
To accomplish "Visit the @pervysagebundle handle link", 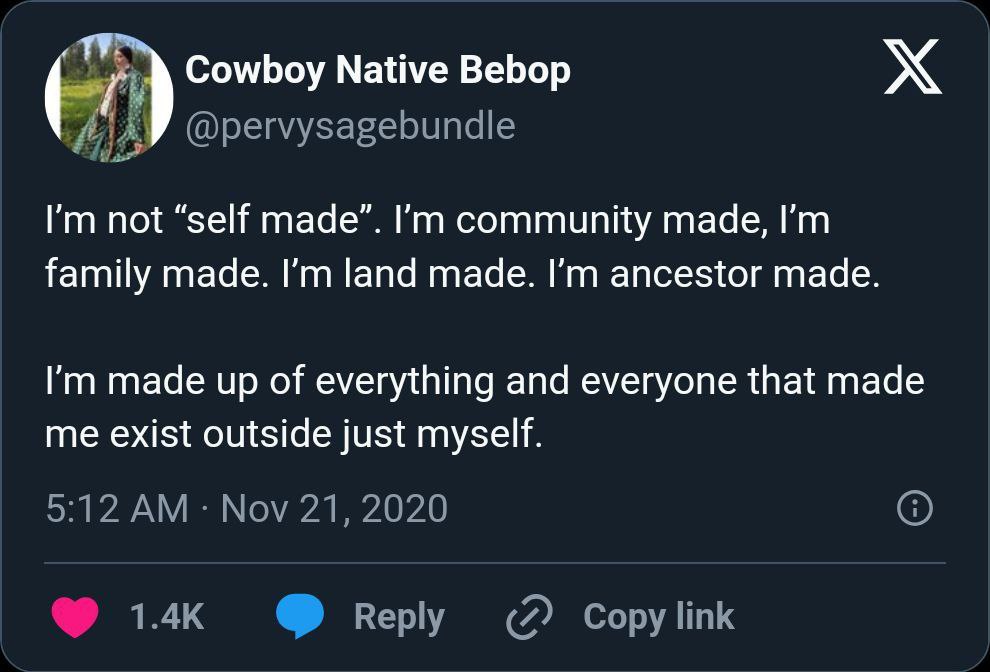I will coord(350,126).
